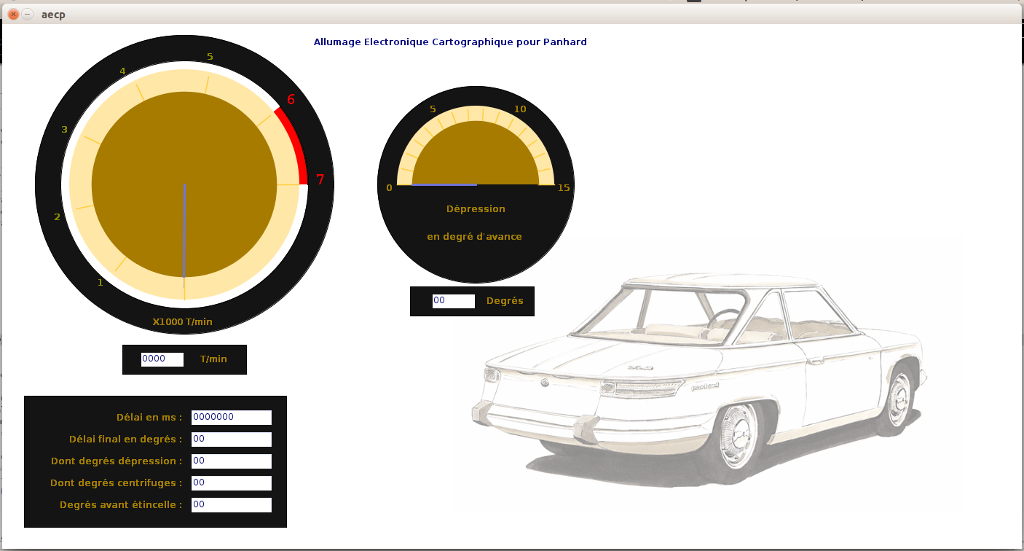
Task: Close the aecp window
Action: [12, 14]
